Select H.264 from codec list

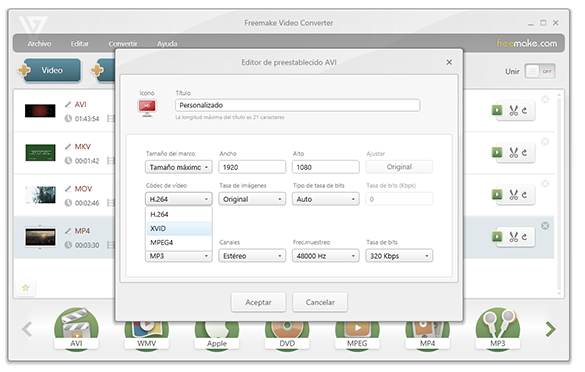click(179, 215)
